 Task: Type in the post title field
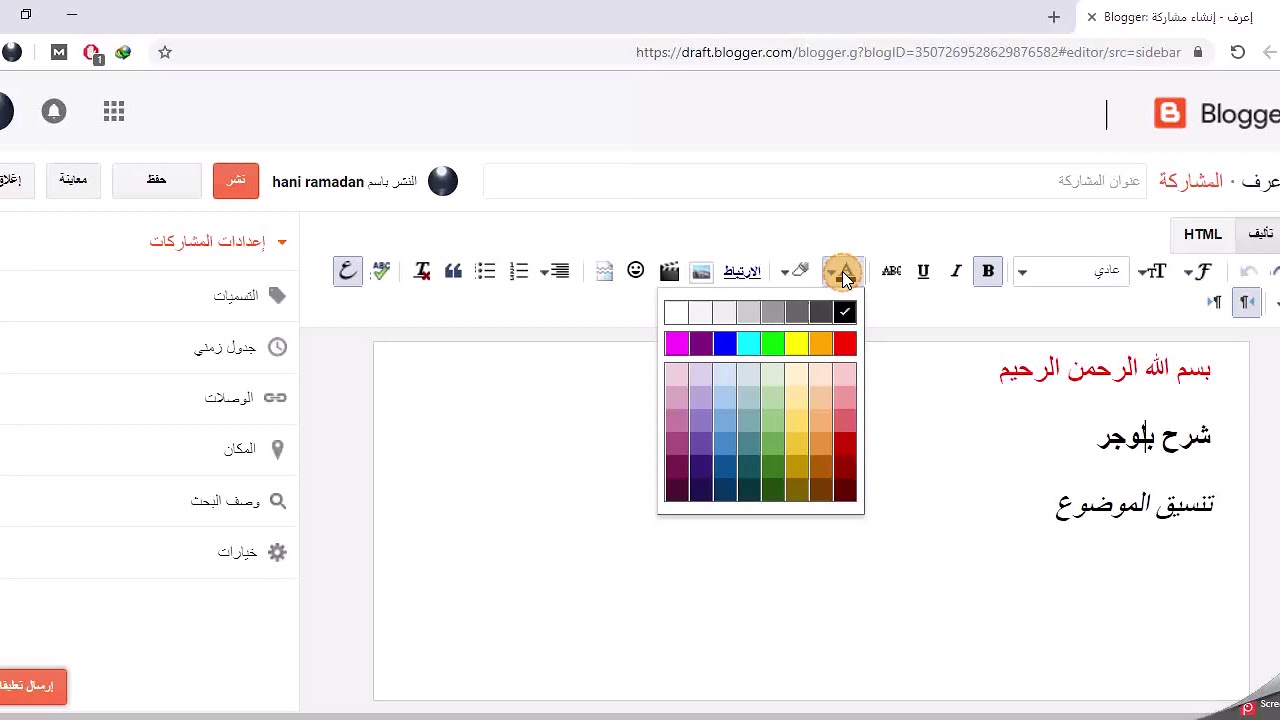tap(814, 181)
